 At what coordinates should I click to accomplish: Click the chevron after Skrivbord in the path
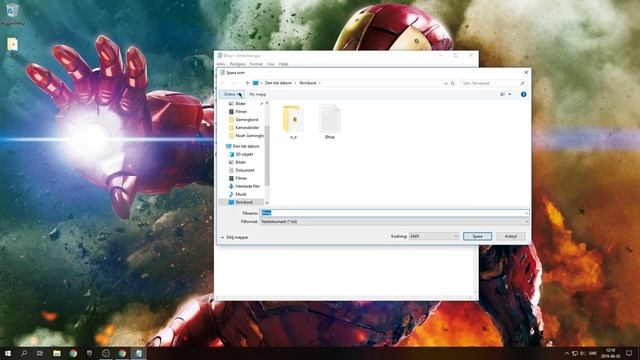coord(320,83)
